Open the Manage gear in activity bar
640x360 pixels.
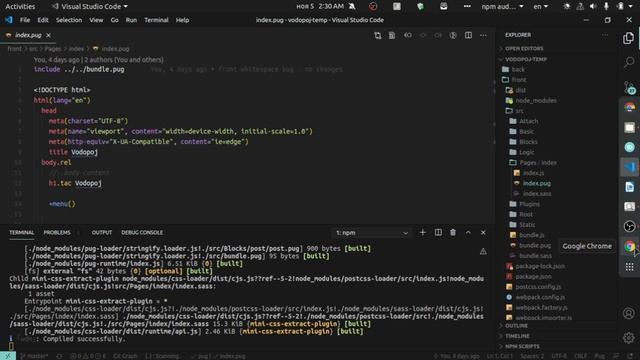pyautogui.click(x=629, y=338)
